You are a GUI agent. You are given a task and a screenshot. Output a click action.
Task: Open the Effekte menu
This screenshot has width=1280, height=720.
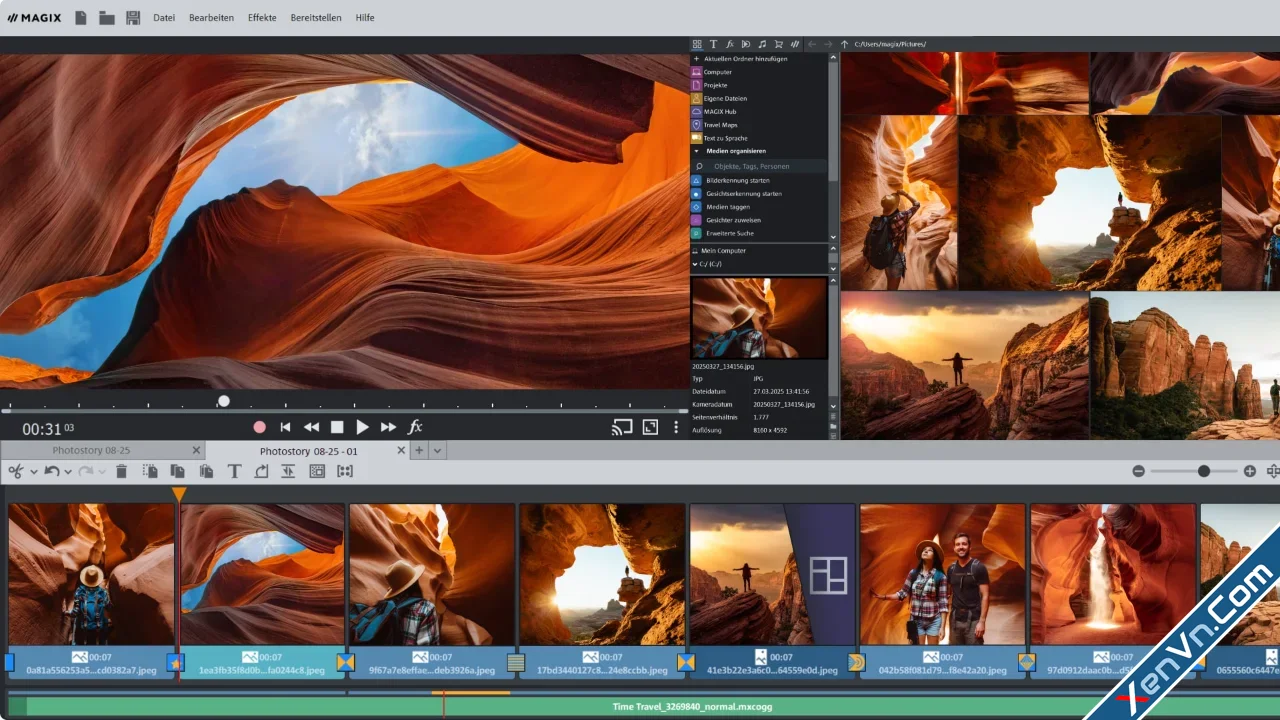tap(262, 17)
